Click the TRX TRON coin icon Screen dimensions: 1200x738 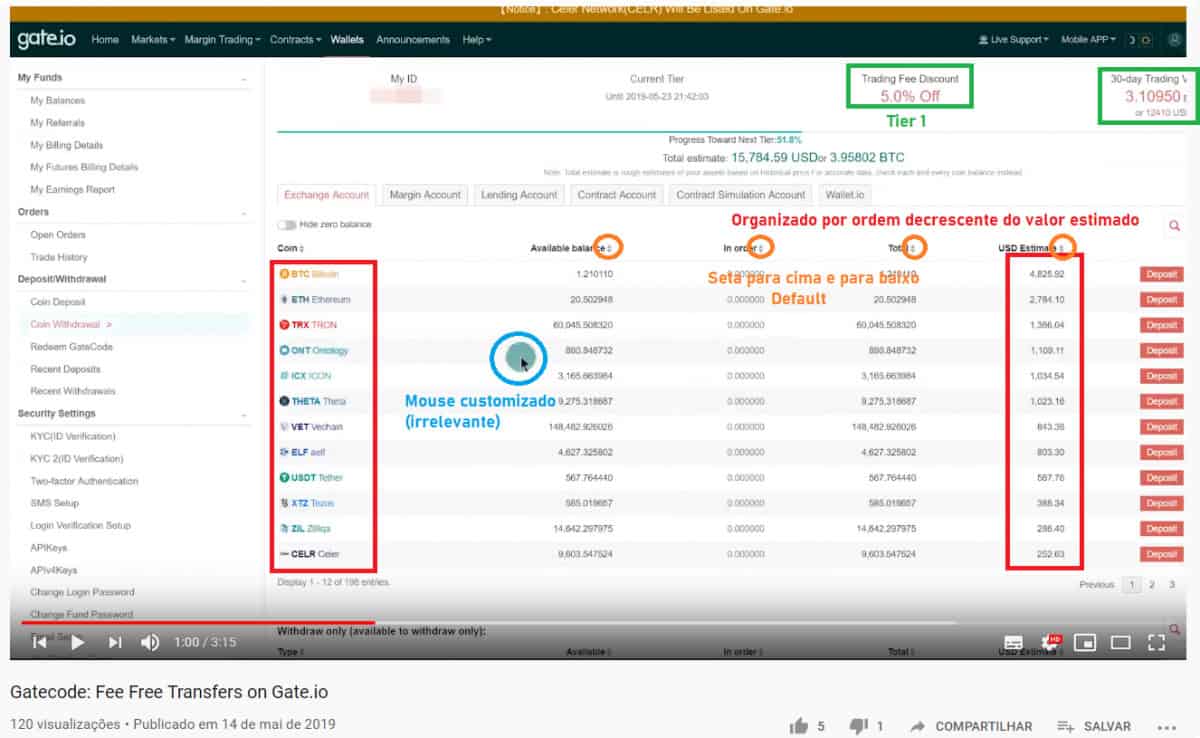click(x=284, y=325)
